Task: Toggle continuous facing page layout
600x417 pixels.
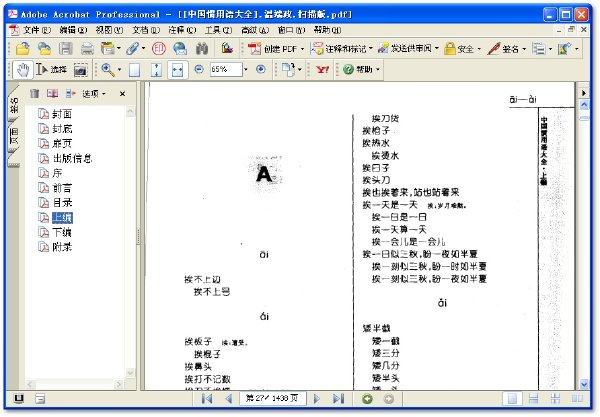Action: tap(555, 399)
